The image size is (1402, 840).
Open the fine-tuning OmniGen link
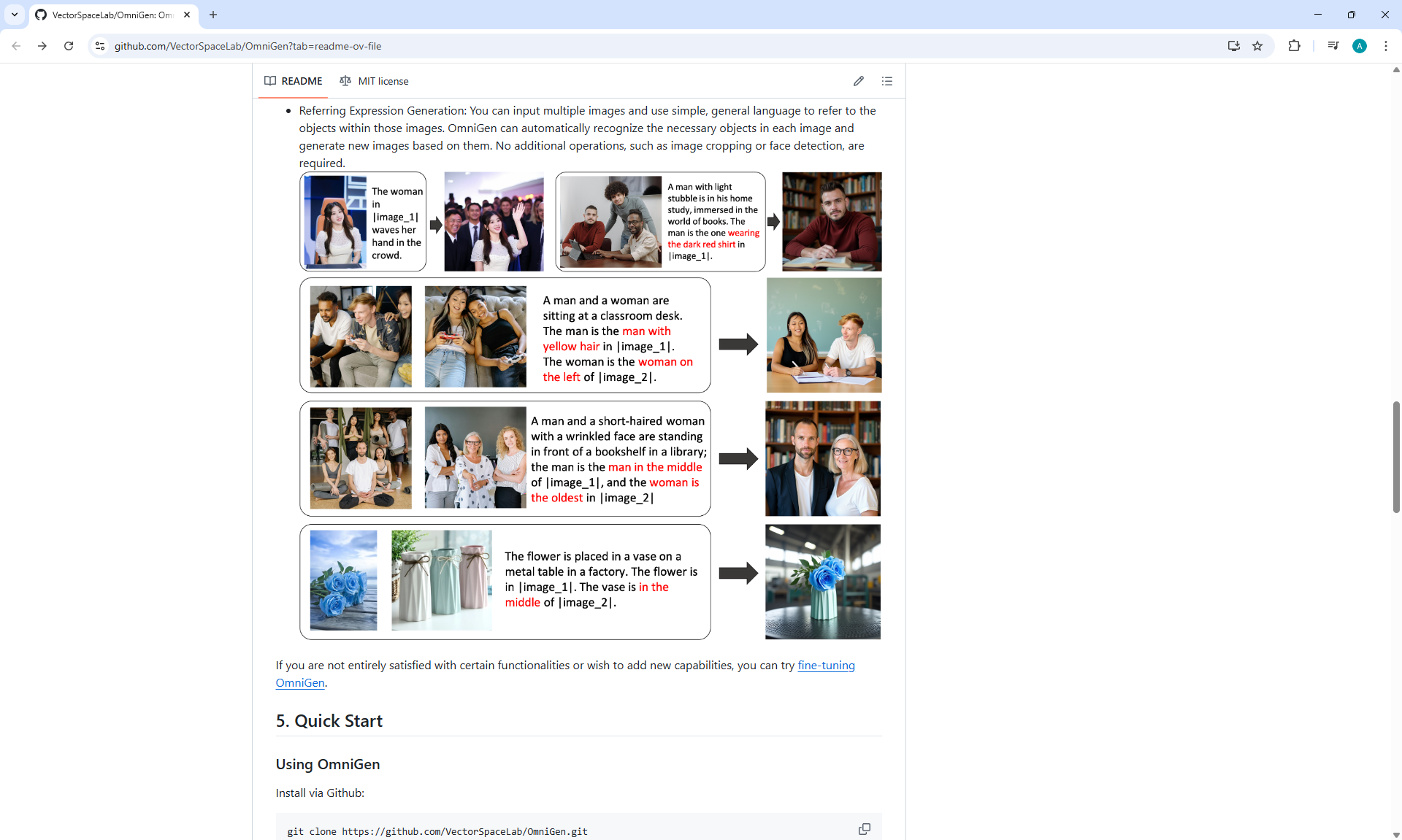[825, 666]
